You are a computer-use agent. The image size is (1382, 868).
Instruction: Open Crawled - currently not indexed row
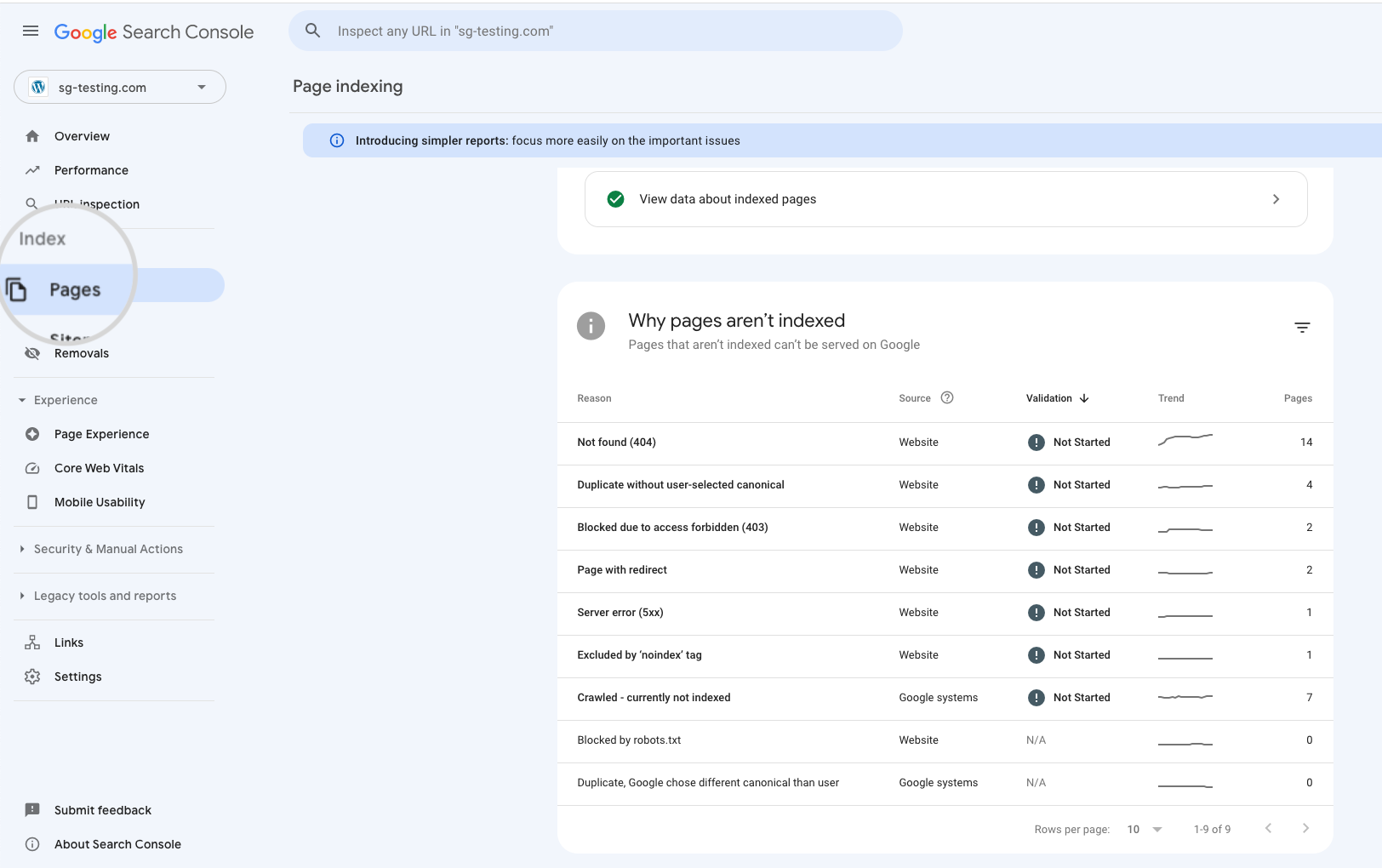click(x=945, y=698)
